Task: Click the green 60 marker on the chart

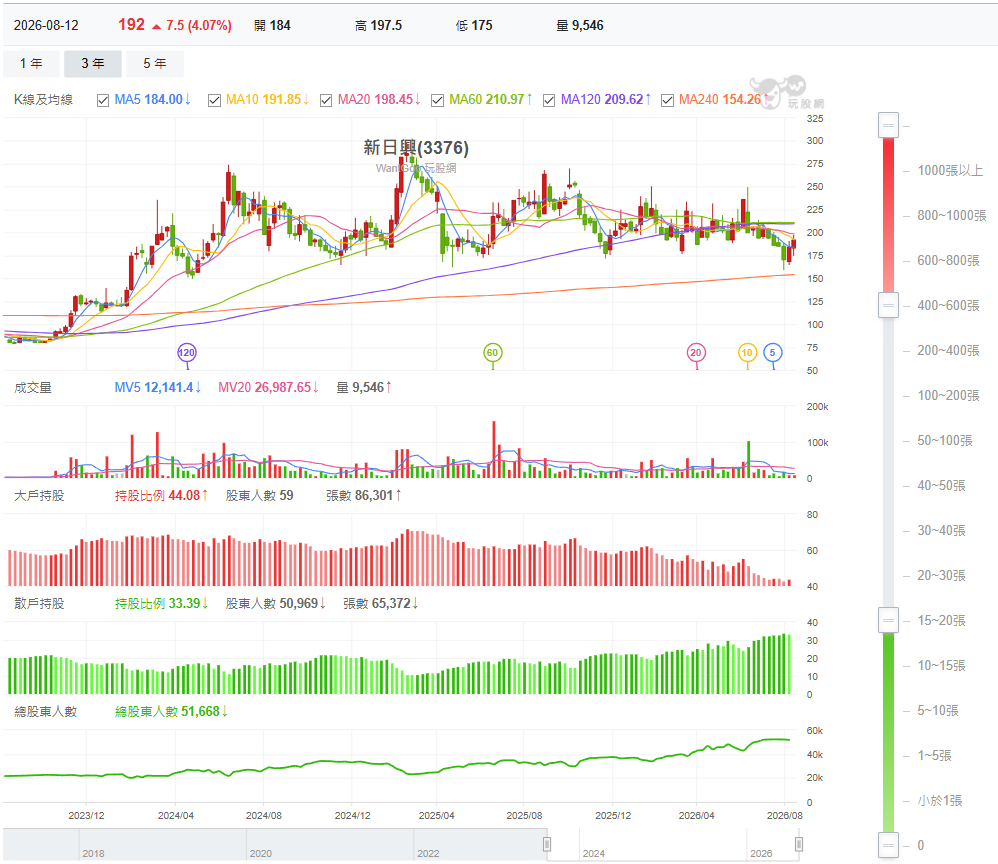Action: [493, 353]
